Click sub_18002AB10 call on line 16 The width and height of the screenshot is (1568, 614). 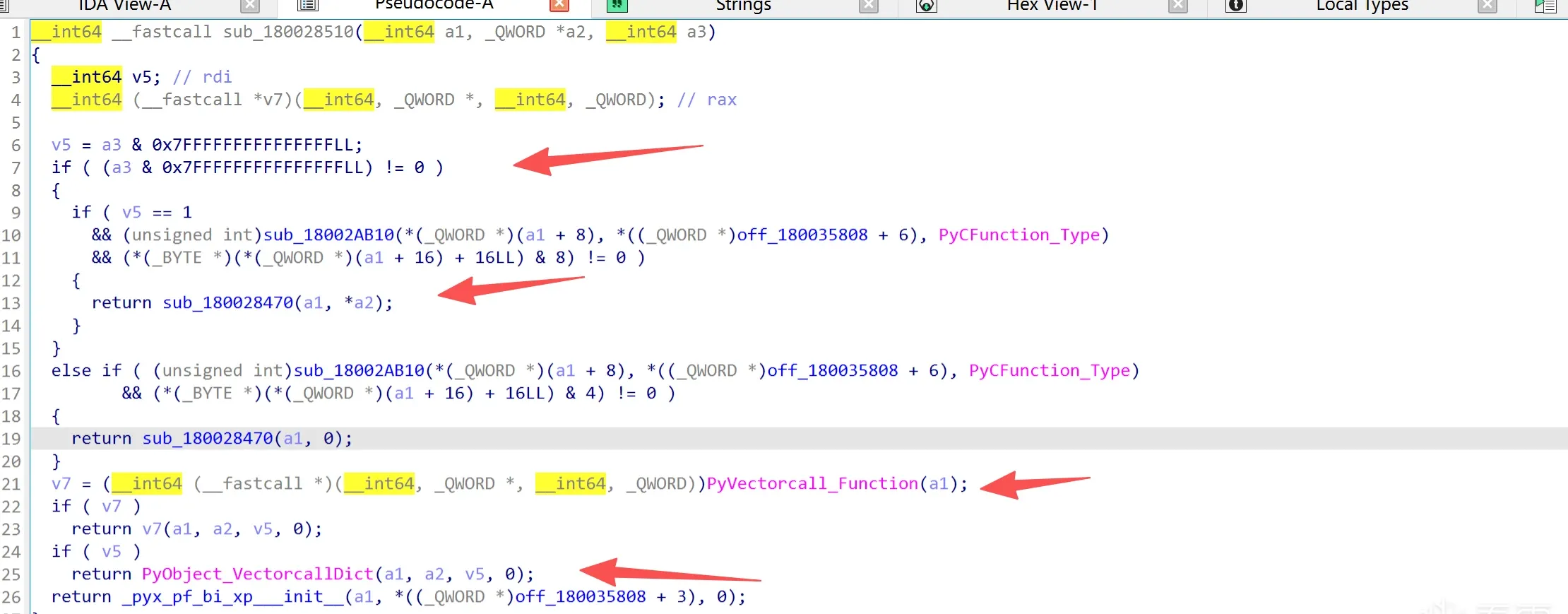pos(360,371)
